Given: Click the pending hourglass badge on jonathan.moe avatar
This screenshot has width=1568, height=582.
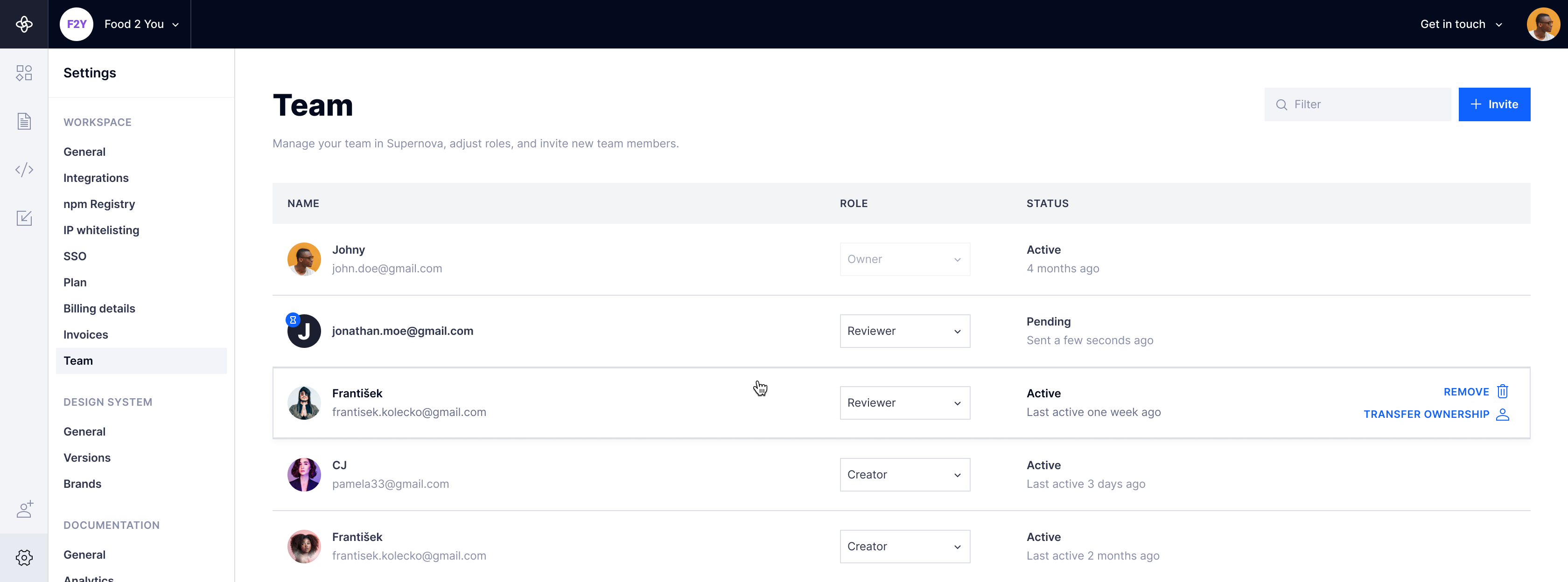Looking at the screenshot, I should 293,320.
